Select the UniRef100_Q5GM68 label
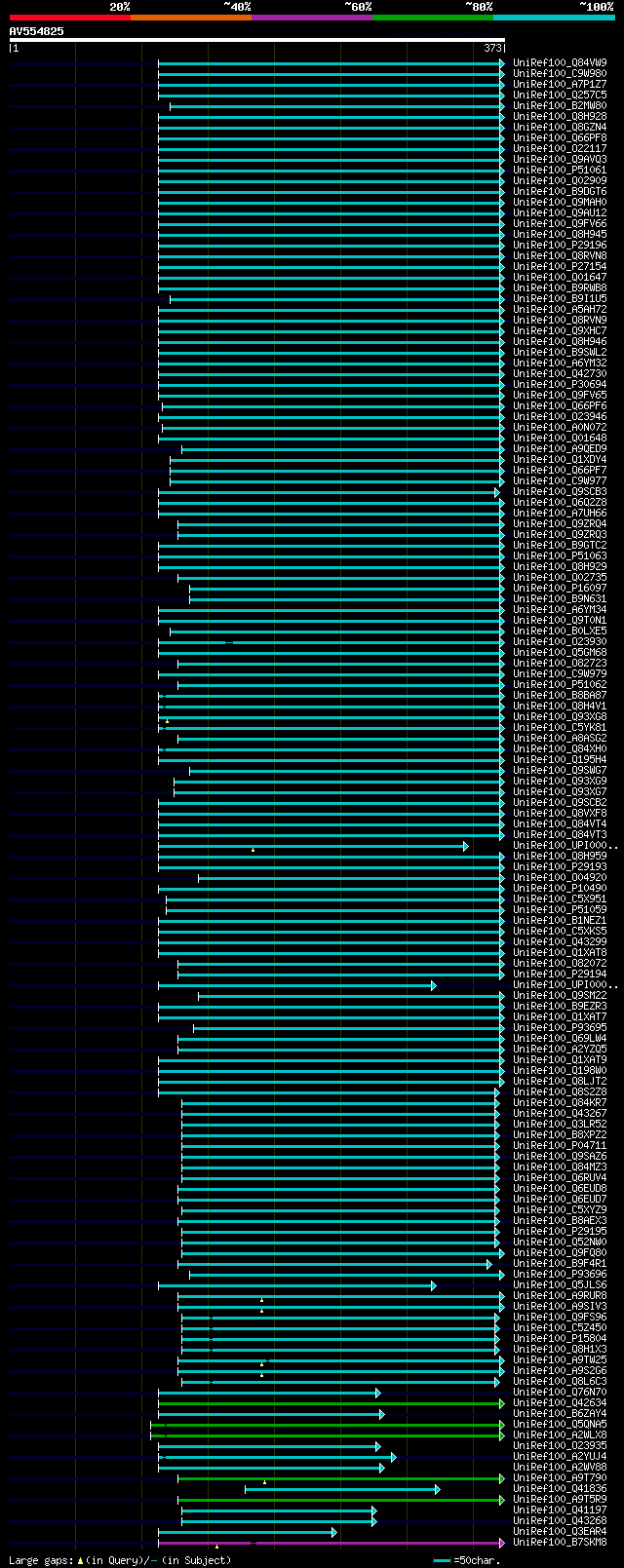The width and height of the screenshot is (624, 1568). click(560, 653)
